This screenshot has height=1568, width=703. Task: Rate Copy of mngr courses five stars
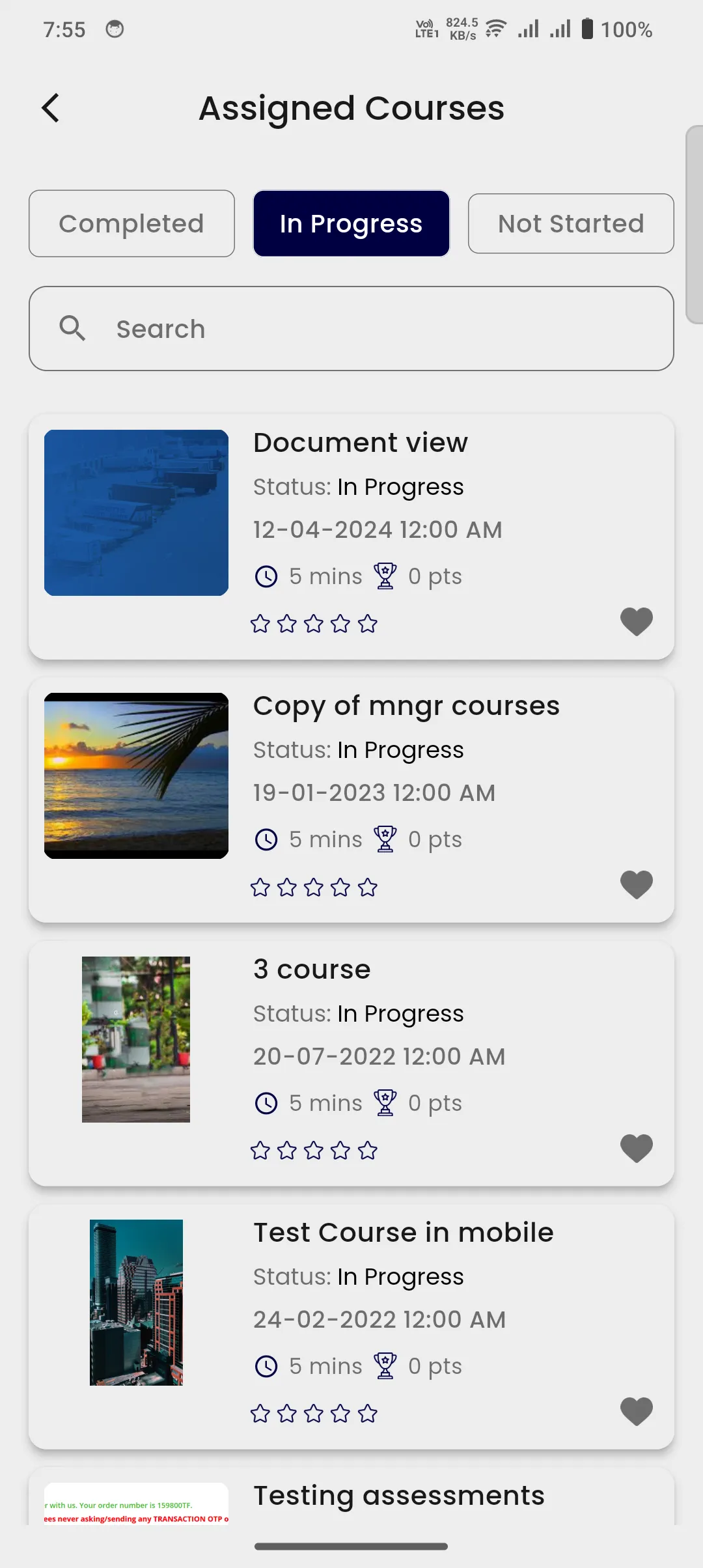[368, 887]
